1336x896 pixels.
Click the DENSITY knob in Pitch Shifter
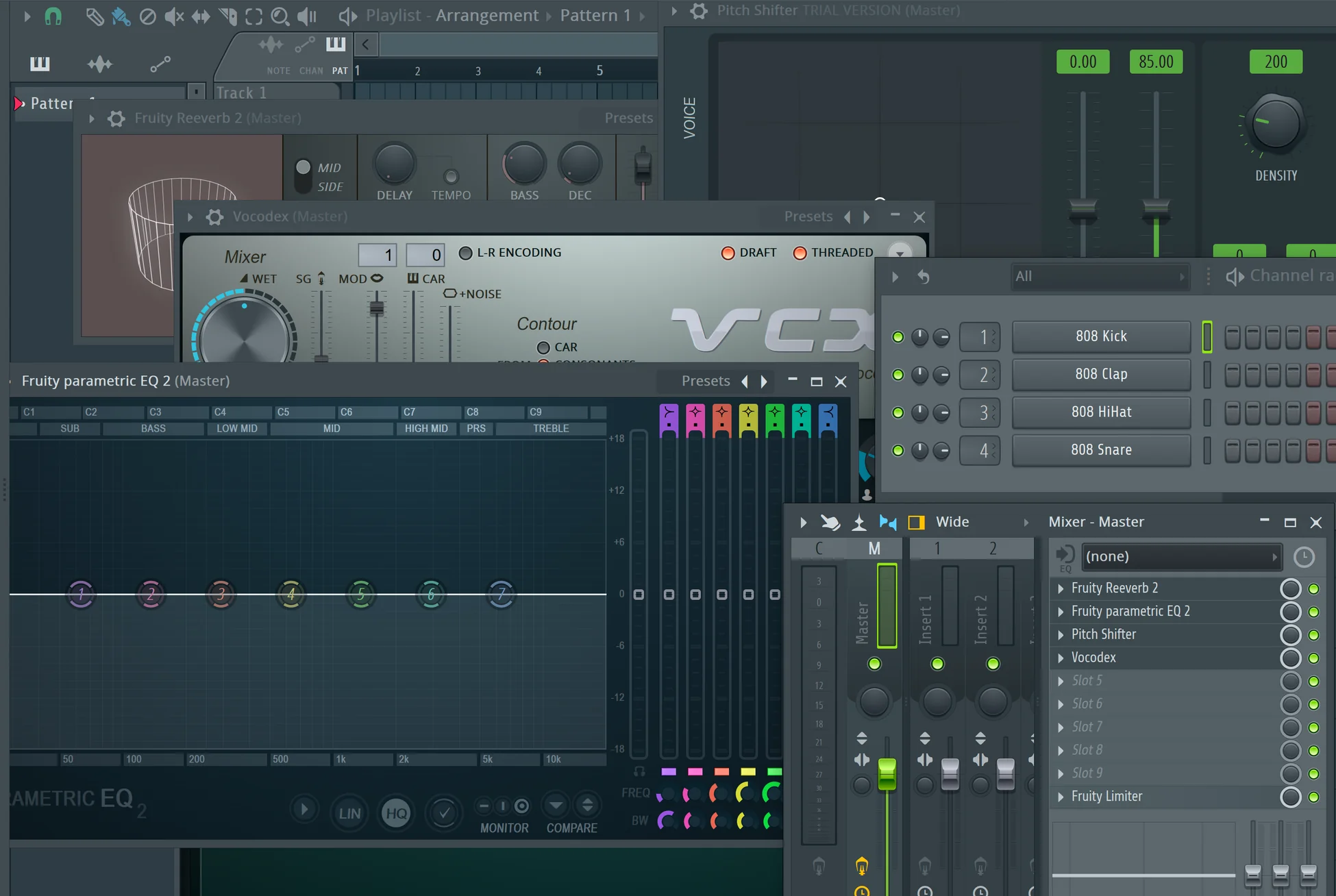1276,124
